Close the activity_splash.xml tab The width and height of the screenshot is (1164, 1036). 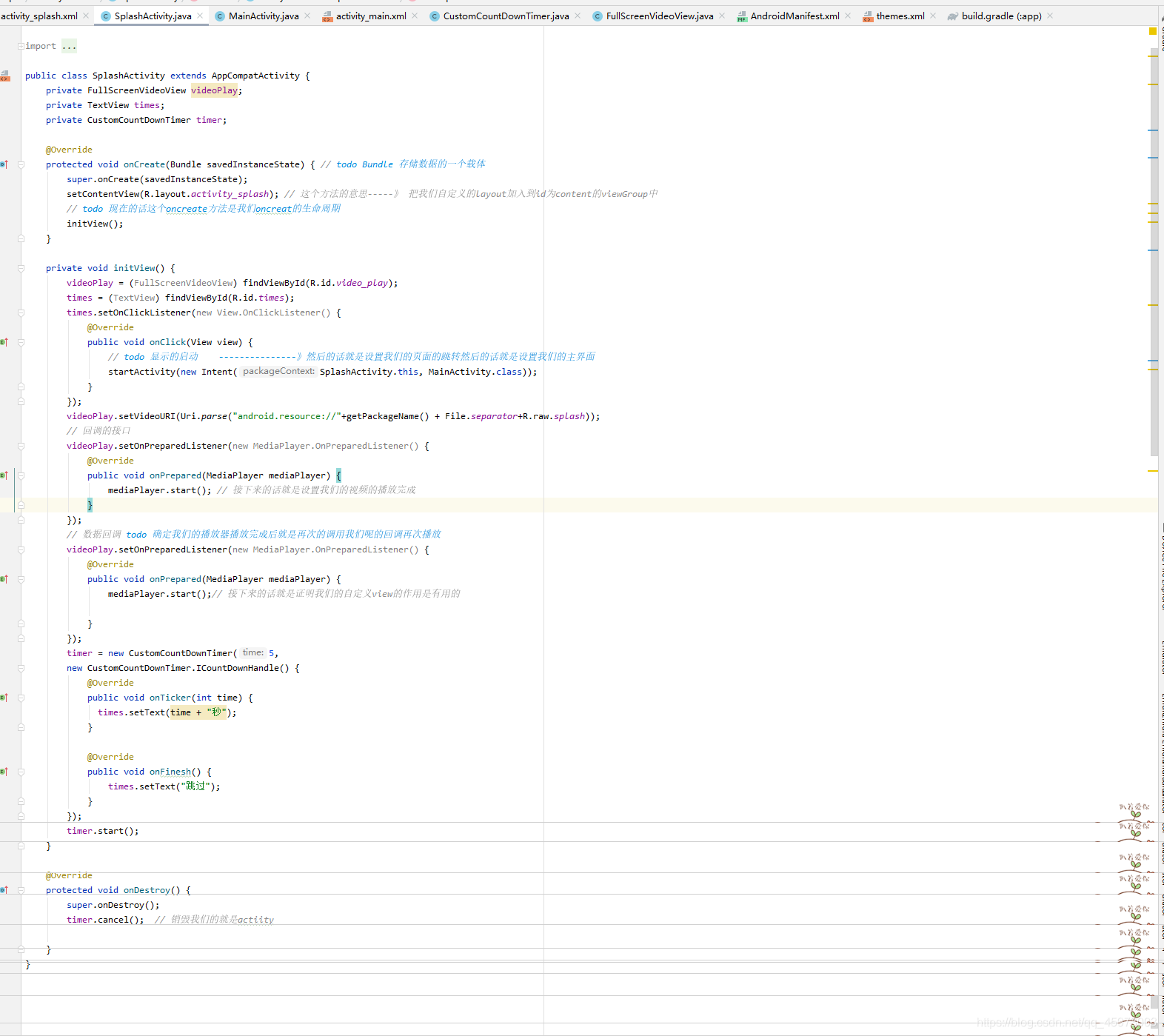pyautogui.click(x=86, y=16)
